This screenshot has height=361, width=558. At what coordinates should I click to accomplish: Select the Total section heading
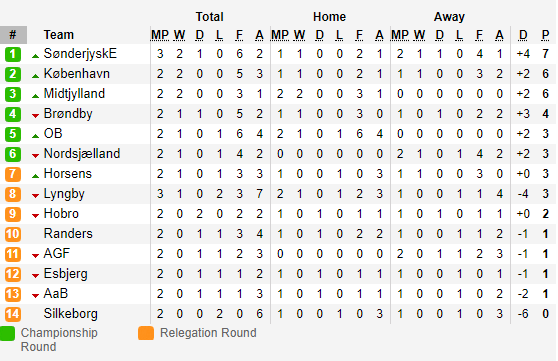point(210,17)
